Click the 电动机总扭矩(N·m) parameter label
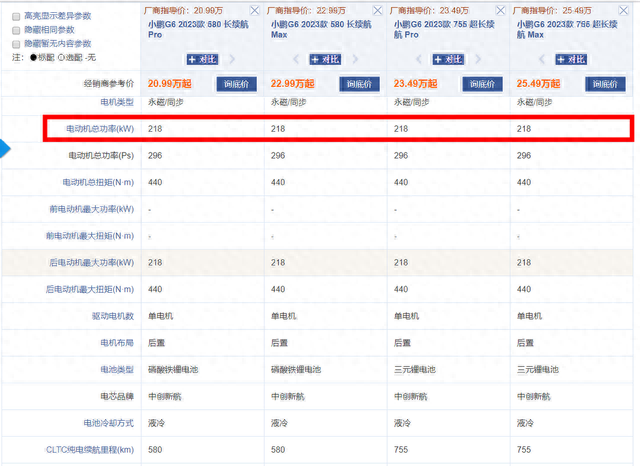640x466 pixels. pos(98,182)
